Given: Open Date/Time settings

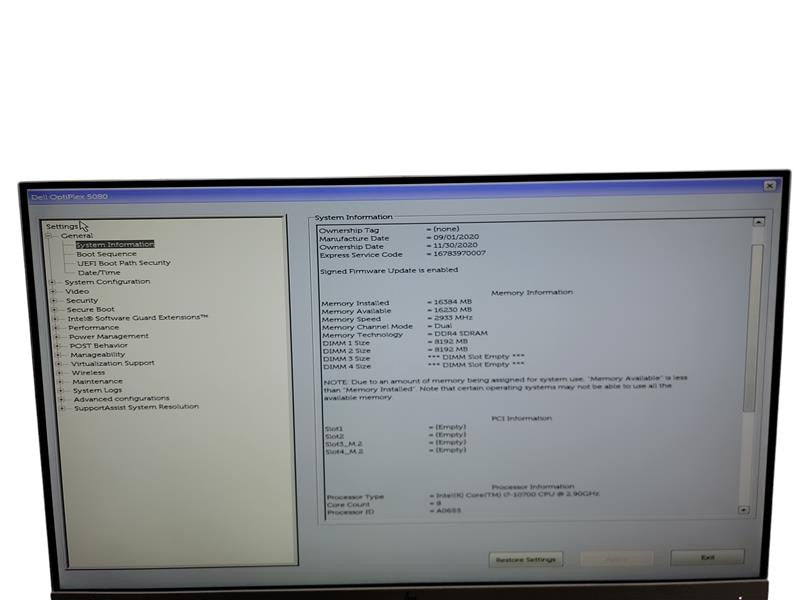Looking at the screenshot, I should [x=99, y=272].
